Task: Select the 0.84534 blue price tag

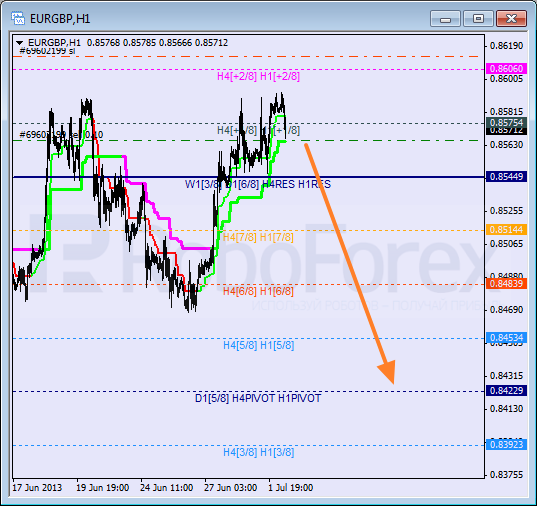Action: (506, 338)
